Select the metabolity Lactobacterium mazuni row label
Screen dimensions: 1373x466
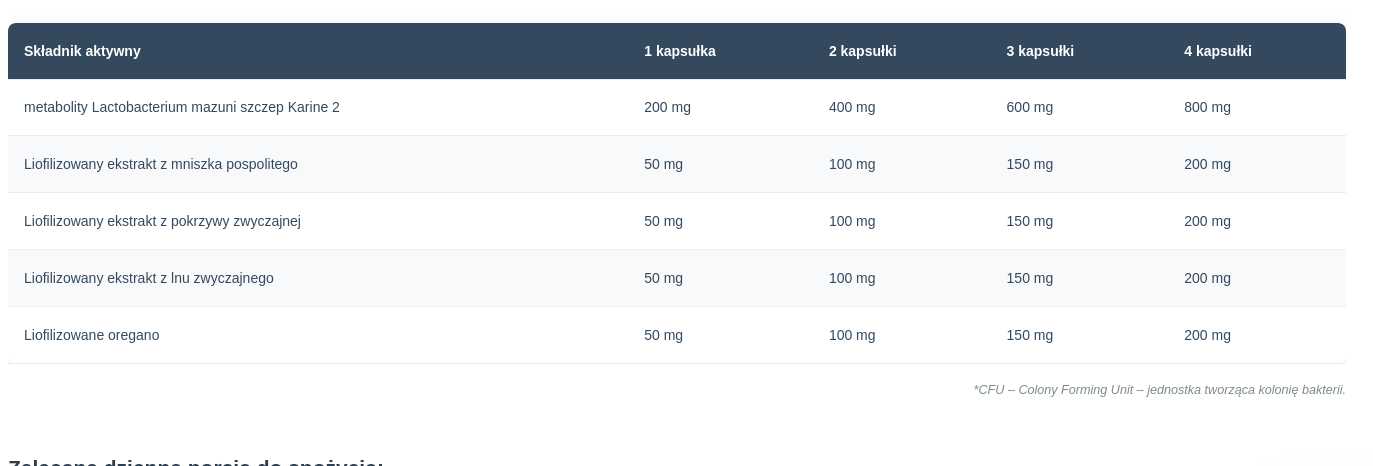pos(182,107)
